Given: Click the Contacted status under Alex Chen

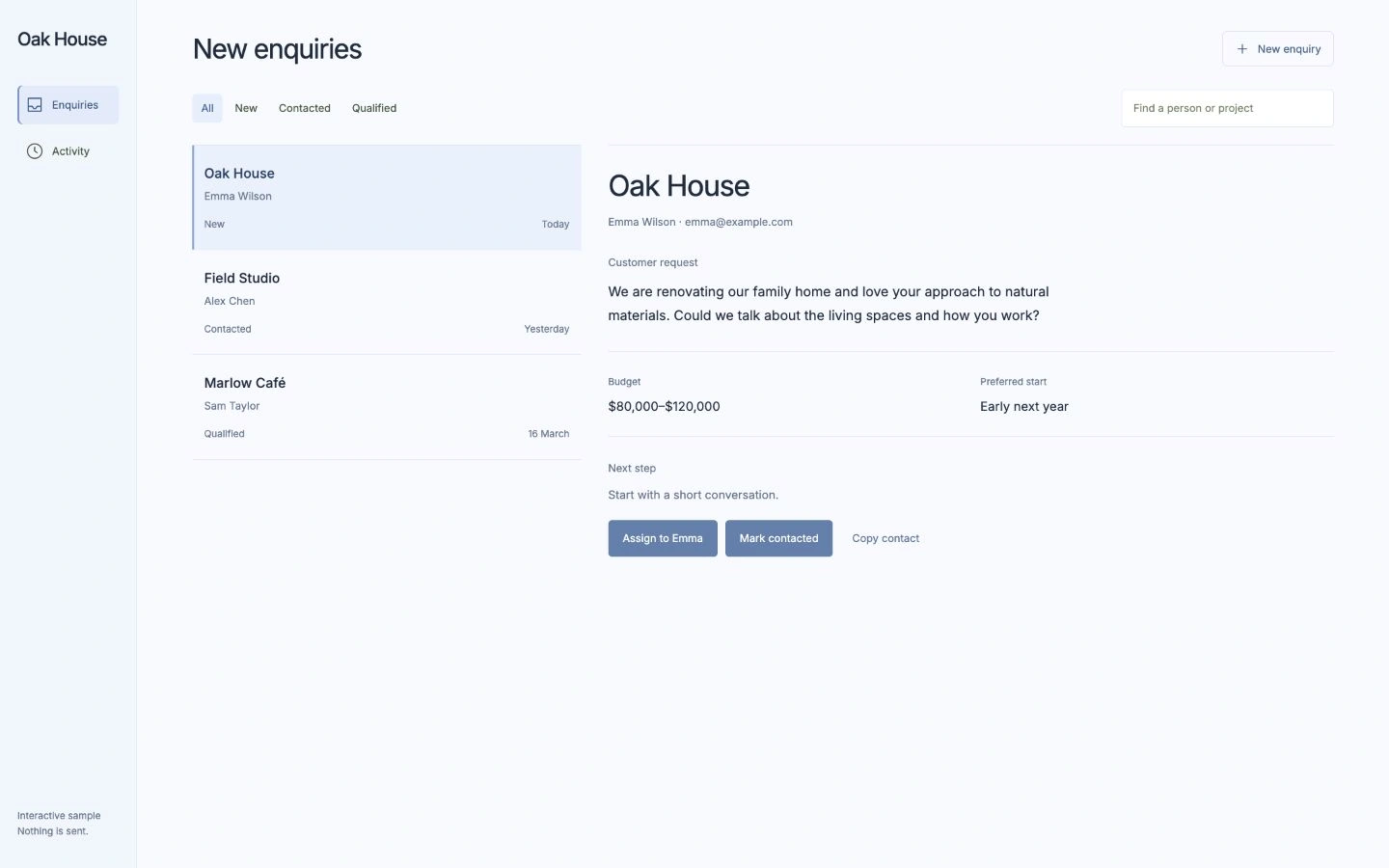Looking at the screenshot, I should 228,329.
